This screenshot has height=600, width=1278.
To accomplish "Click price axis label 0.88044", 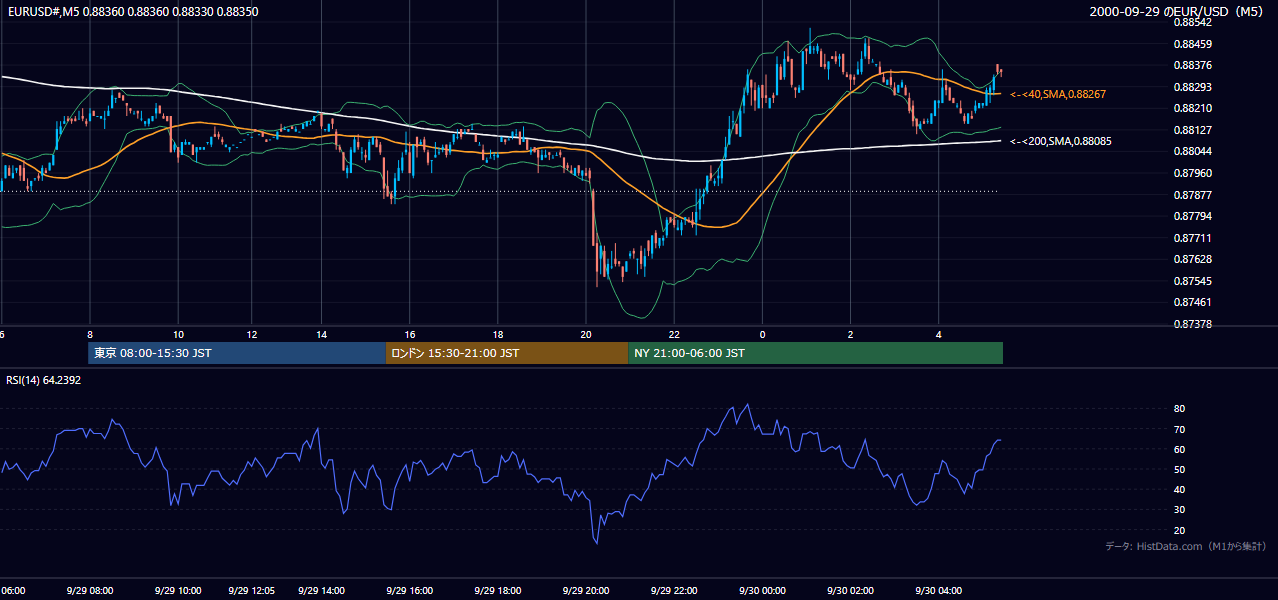I will click(x=1193, y=151).
